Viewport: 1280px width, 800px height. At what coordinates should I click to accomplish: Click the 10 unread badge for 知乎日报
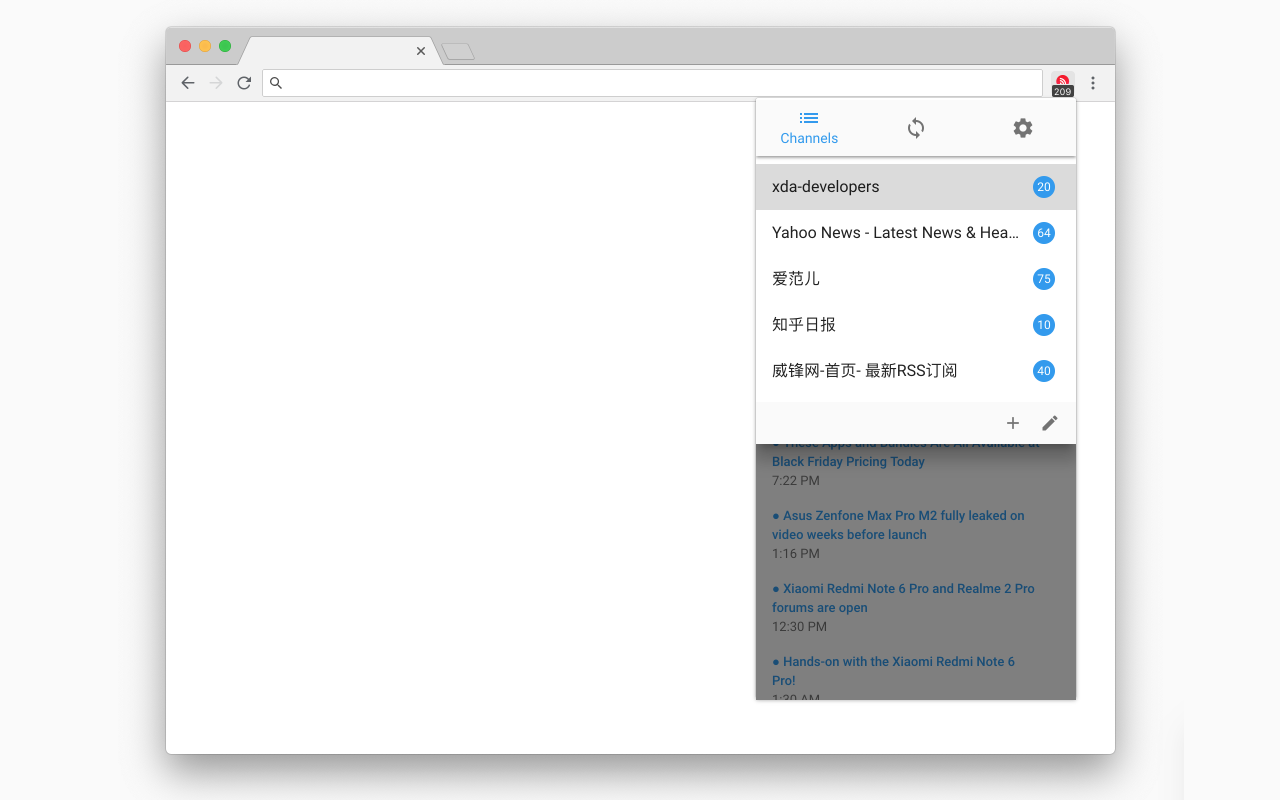[1044, 325]
